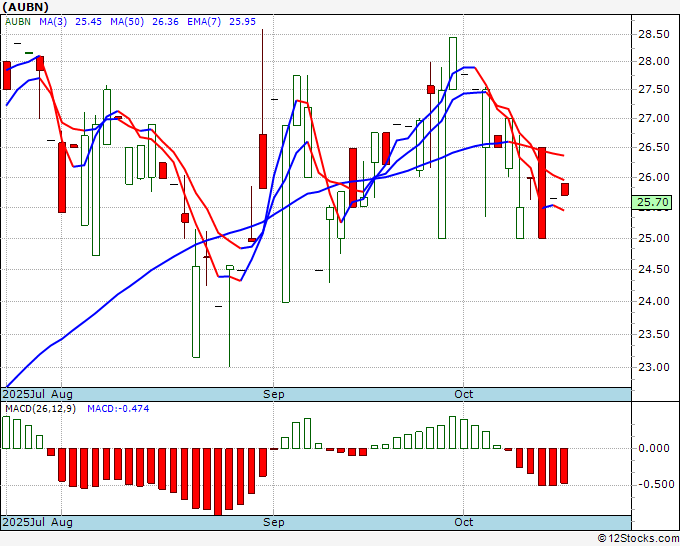Screen dimensions: 680x546
Task: Click the MA(3) value 25.45
Action: (88, 22)
